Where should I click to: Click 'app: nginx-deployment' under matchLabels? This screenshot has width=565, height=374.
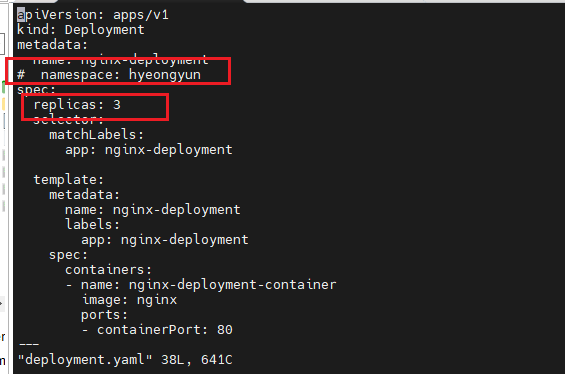(x=149, y=150)
